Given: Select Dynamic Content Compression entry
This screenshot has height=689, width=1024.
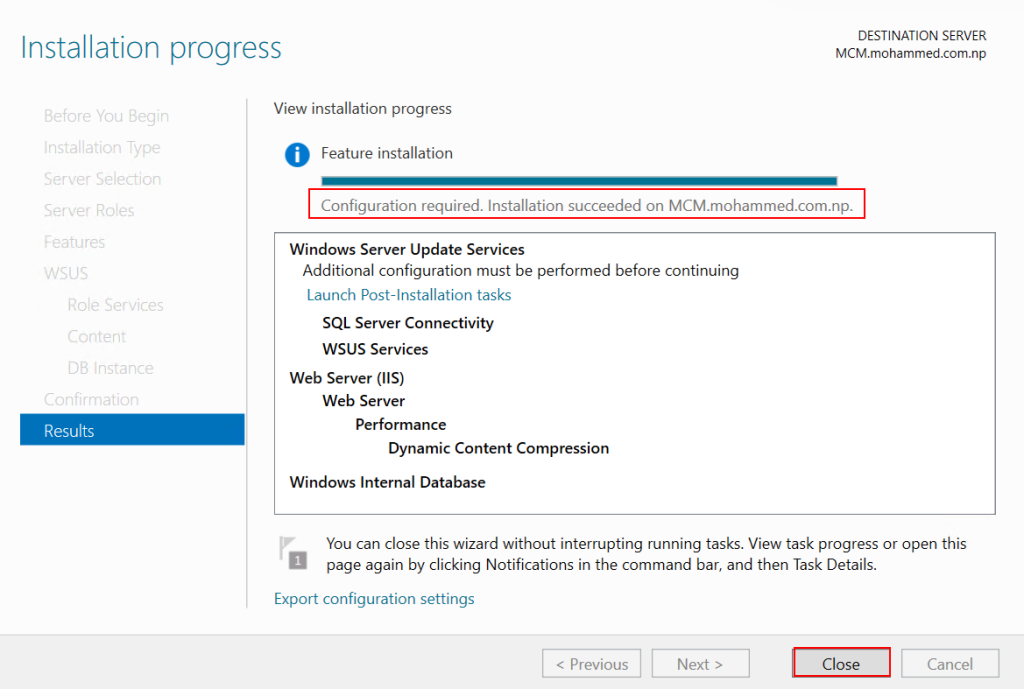Looking at the screenshot, I should pyautogui.click(x=498, y=448).
